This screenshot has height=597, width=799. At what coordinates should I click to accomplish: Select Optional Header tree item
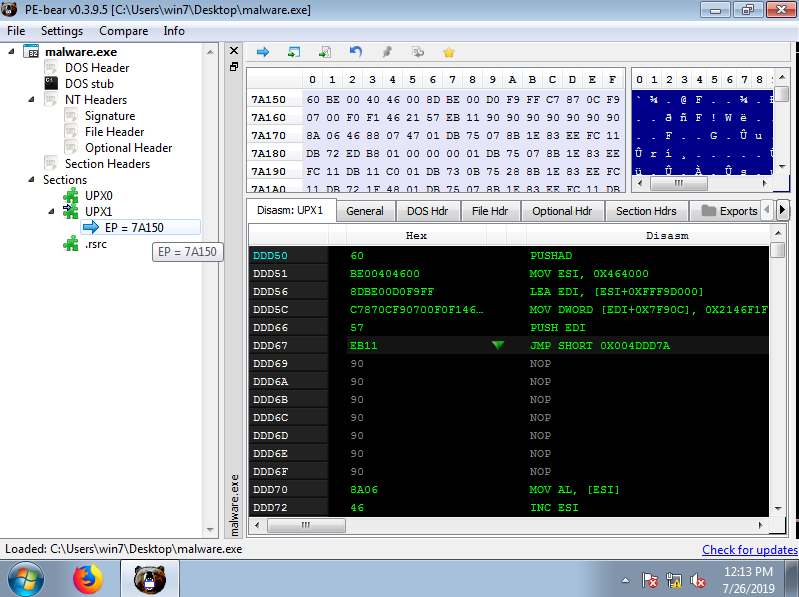(128, 148)
